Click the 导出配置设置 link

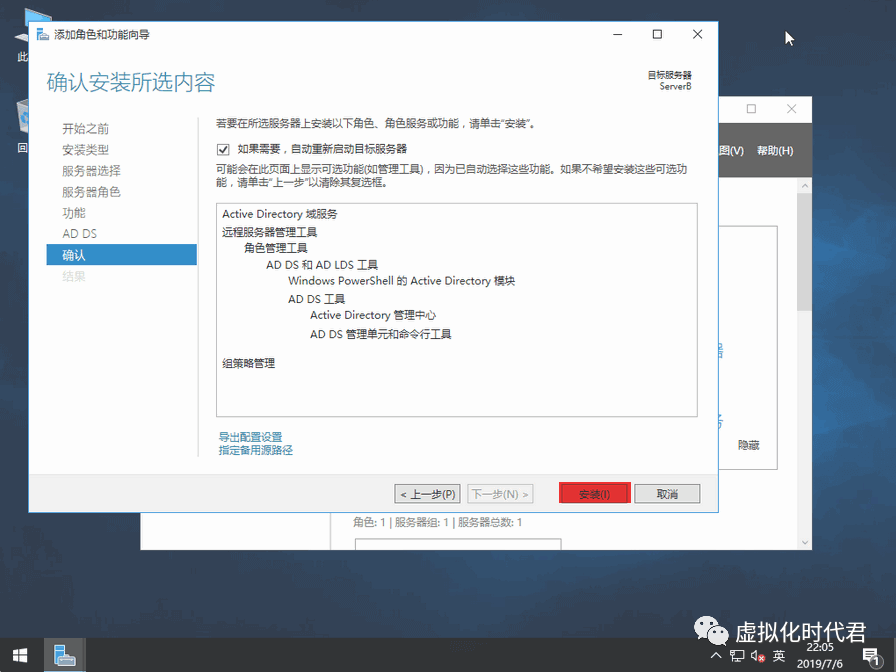point(250,437)
